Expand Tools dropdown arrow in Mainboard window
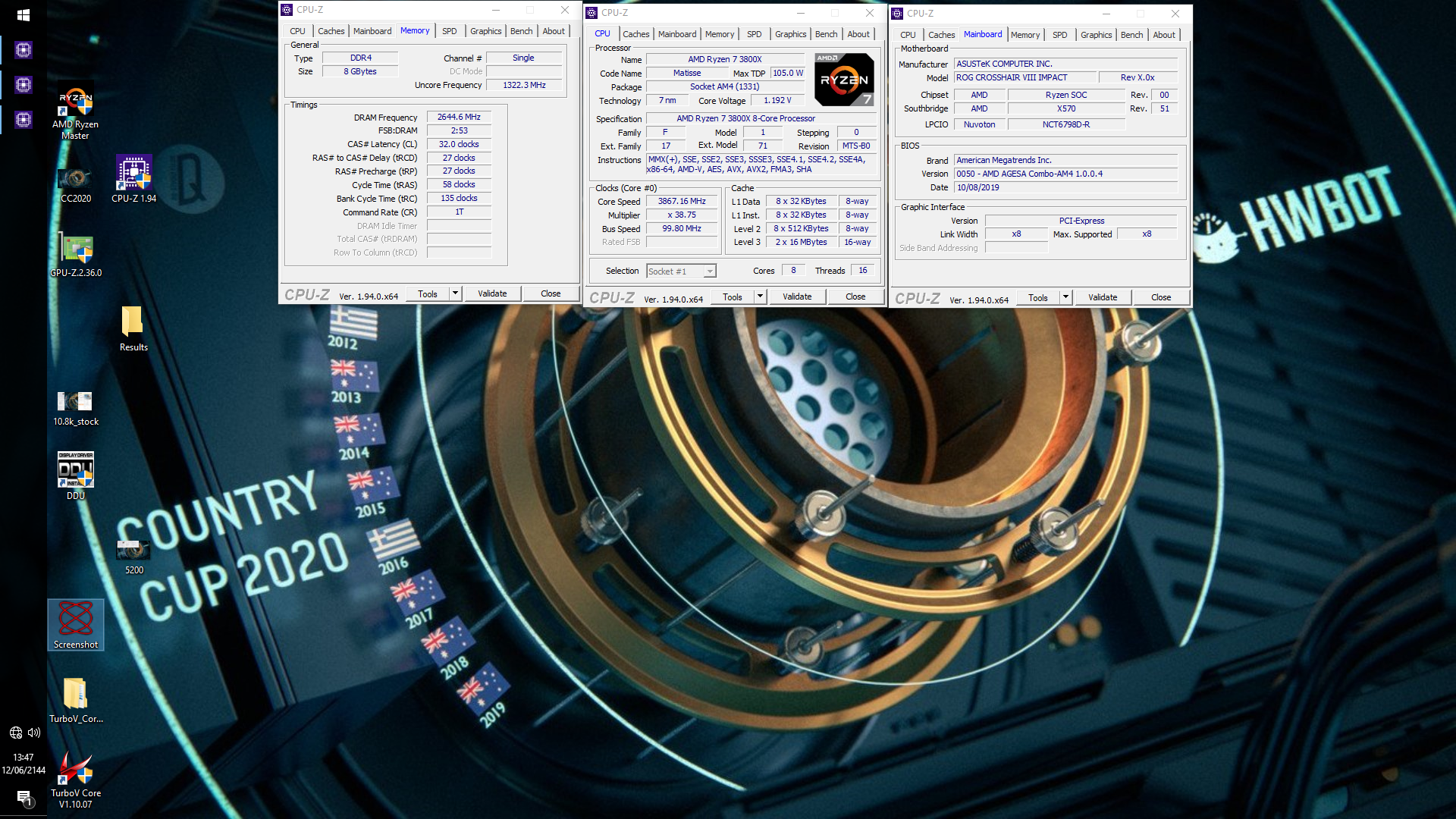 [1066, 298]
